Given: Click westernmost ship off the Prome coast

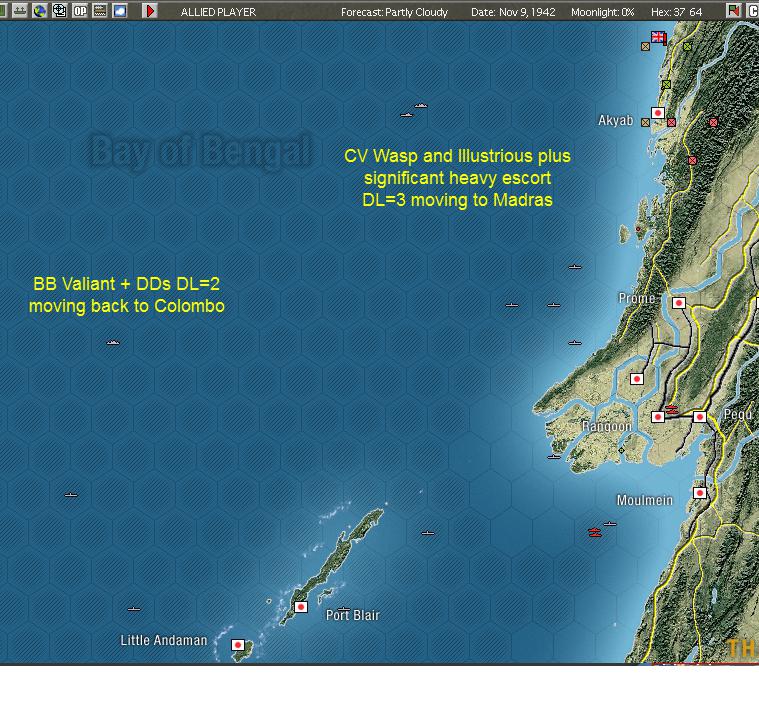Looking at the screenshot, I should (512, 305).
